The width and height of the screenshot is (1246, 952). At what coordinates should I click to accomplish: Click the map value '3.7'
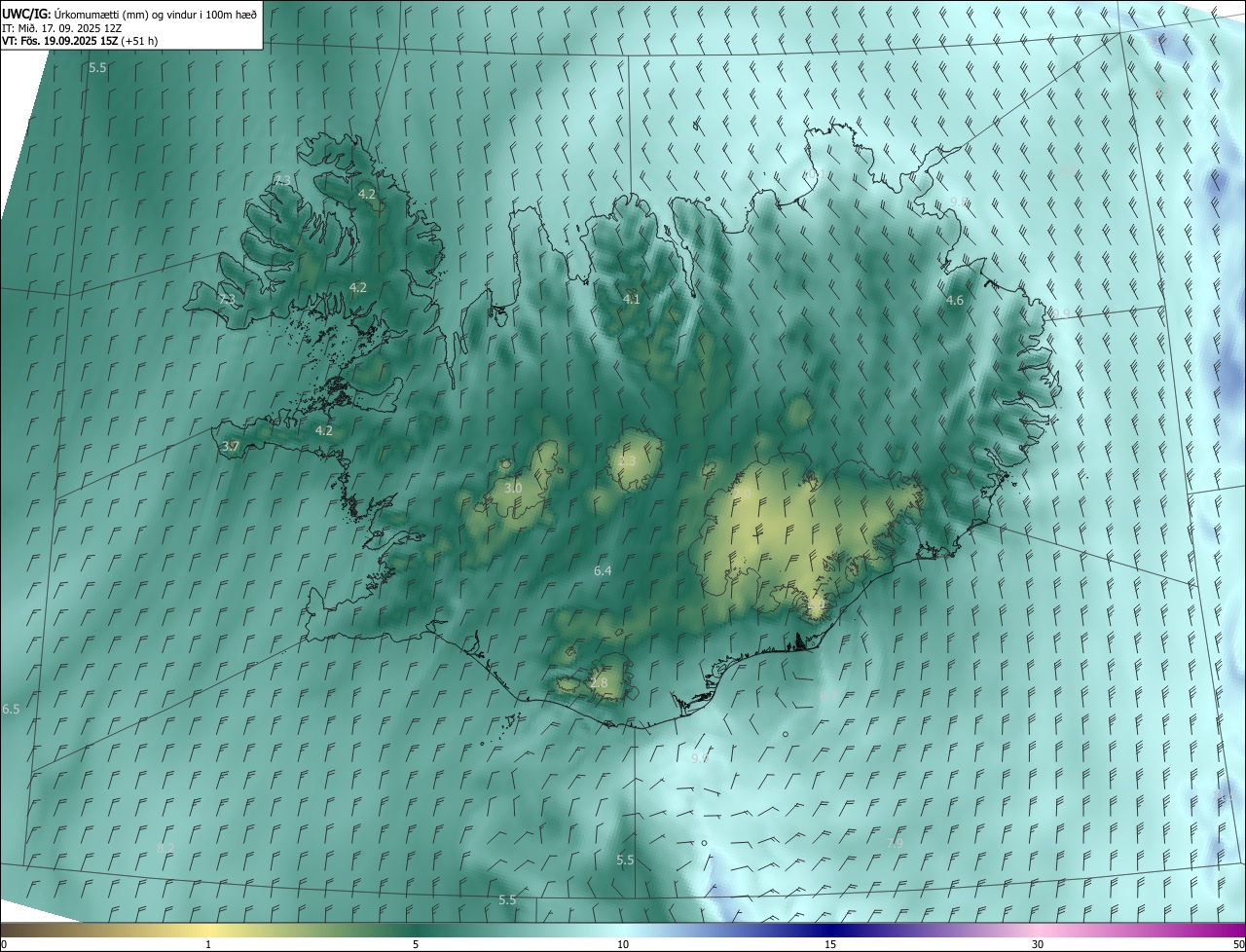tap(231, 447)
